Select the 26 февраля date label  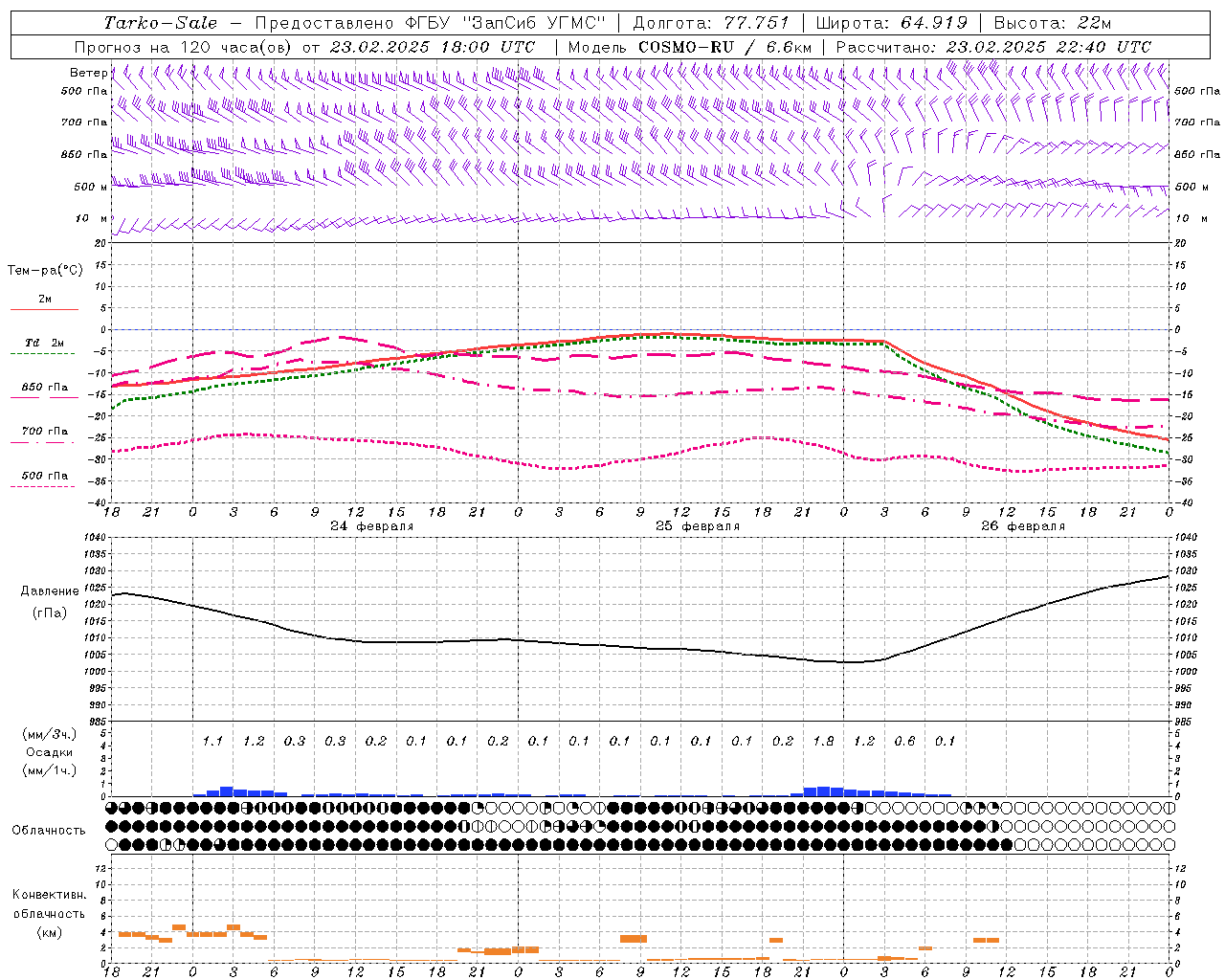[1023, 526]
